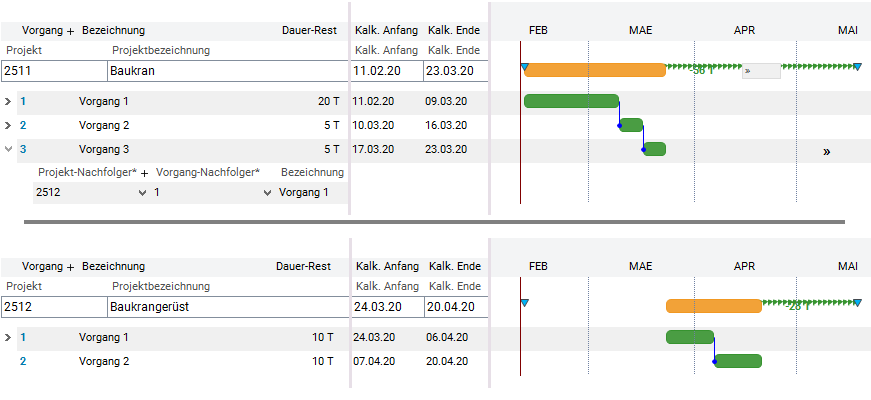Click the small gray double-arrow box near APR
The image size is (871, 400).
tap(761, 71)
